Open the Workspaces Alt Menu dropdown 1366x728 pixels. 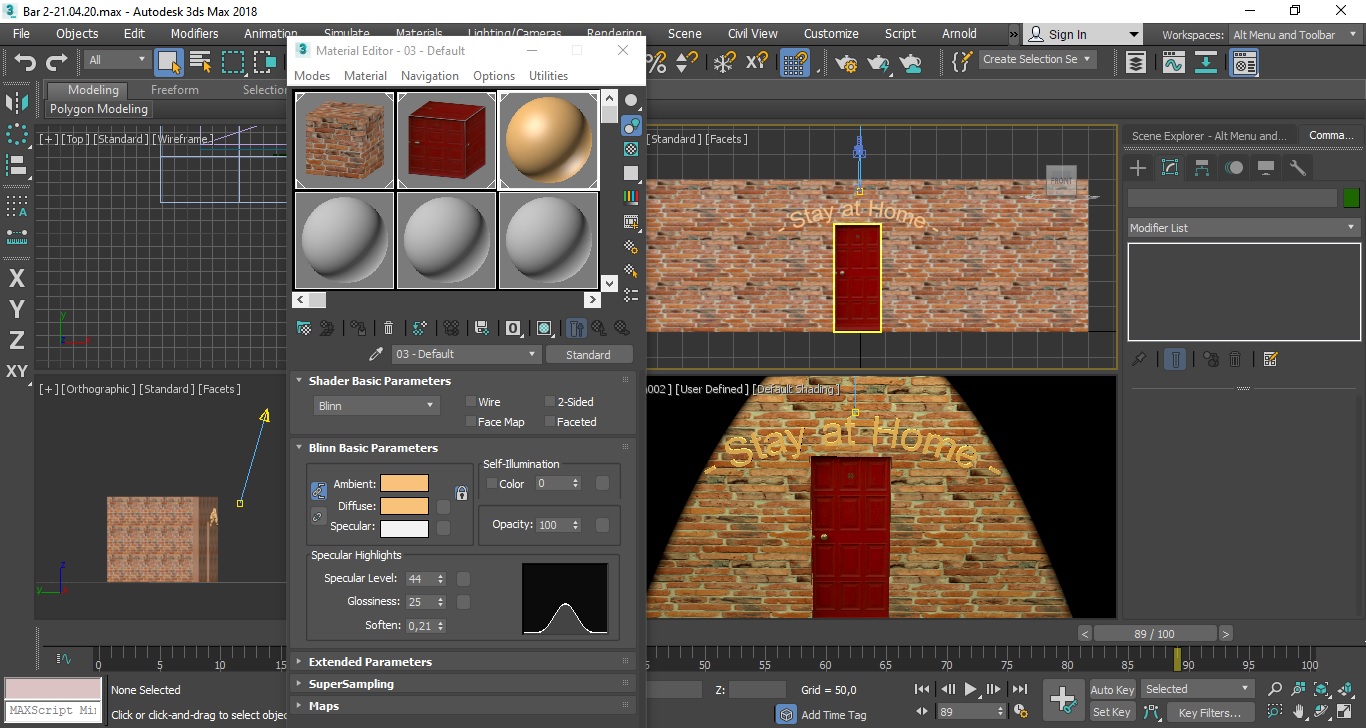tap(1294, 35)
